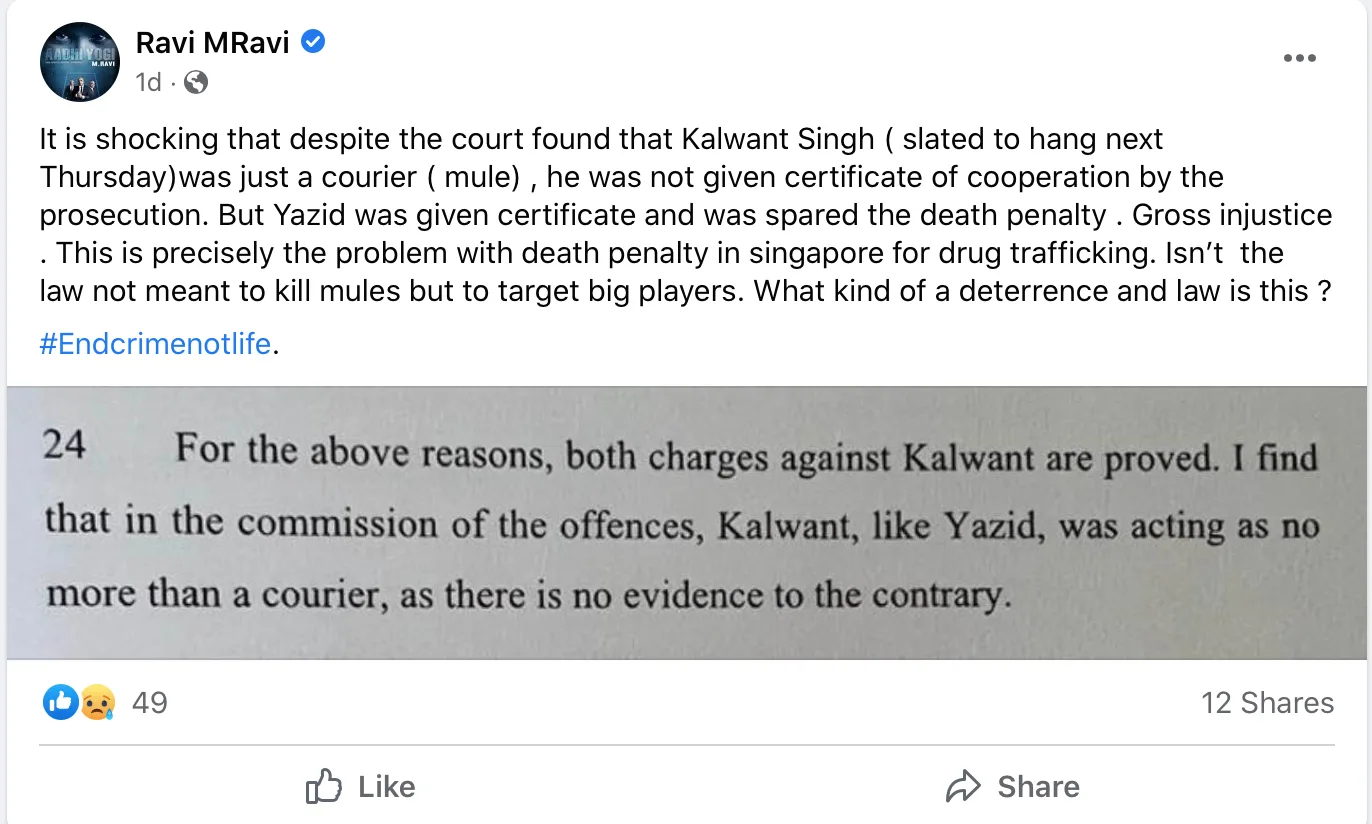Click the globe public audience icon
1372x824 pixels.
(x=197, y=82)
